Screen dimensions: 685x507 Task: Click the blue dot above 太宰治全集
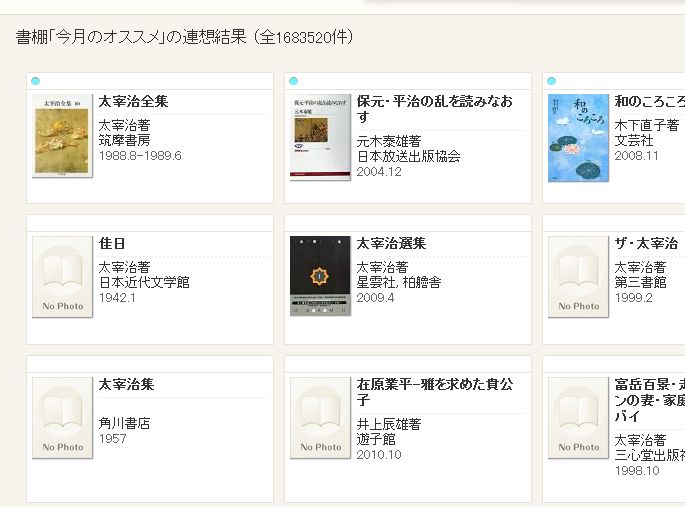[x=36, y=81]
